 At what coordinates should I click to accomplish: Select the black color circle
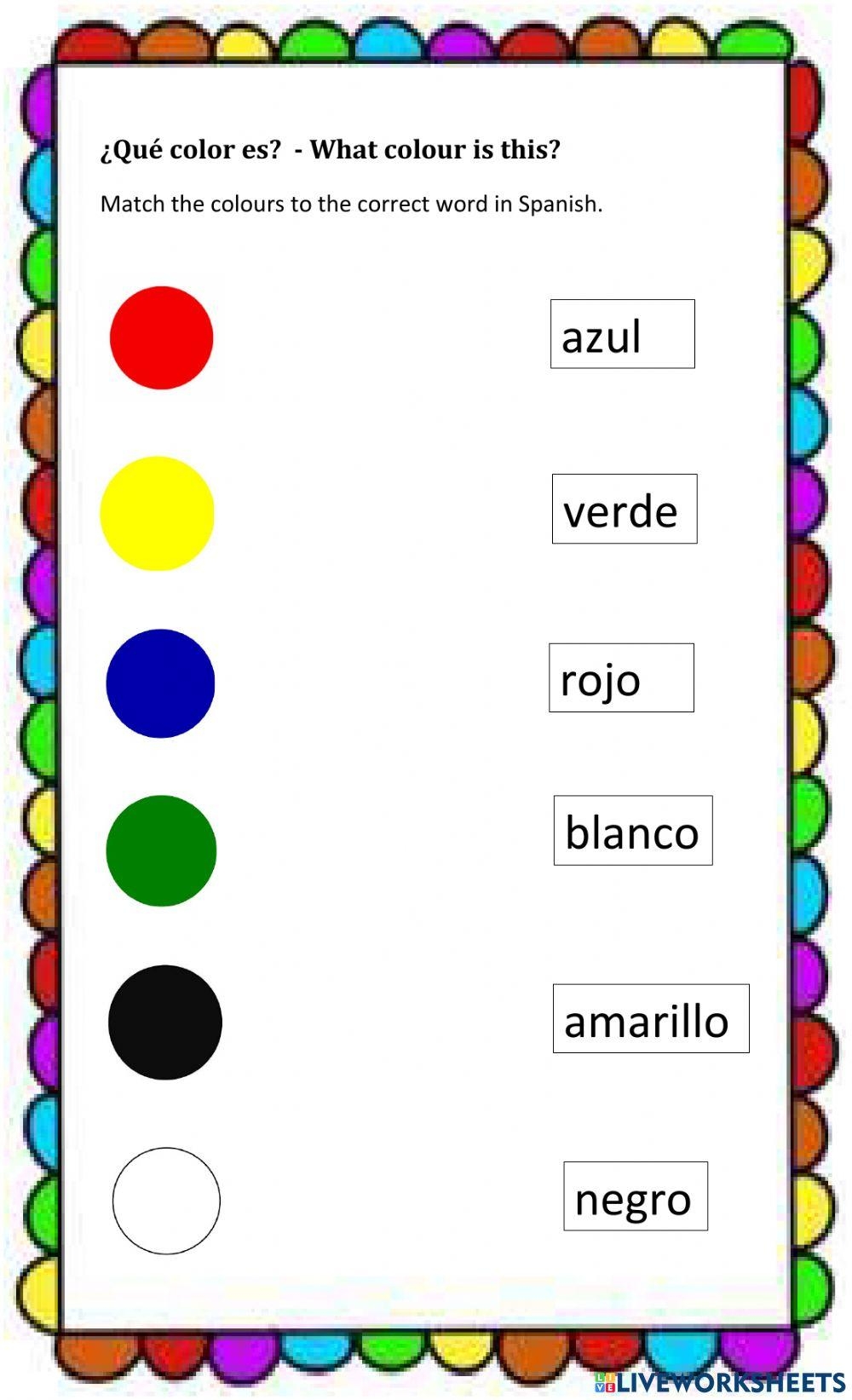pos(164,1022)
